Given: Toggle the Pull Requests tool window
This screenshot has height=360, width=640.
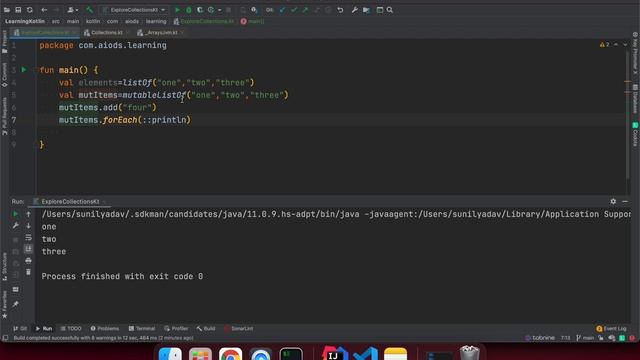Looking at the screenshot, I should click(4, 116).
